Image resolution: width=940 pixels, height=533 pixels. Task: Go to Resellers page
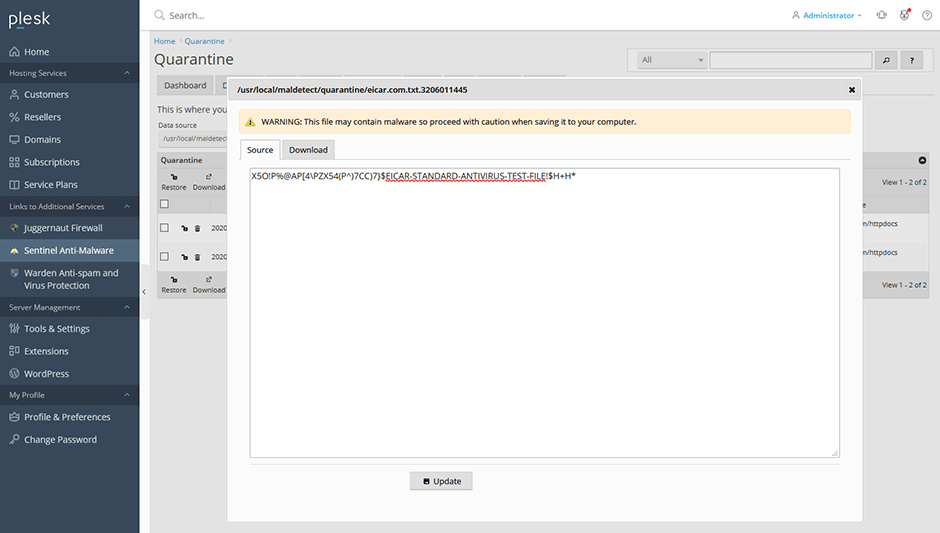(42, 117)
